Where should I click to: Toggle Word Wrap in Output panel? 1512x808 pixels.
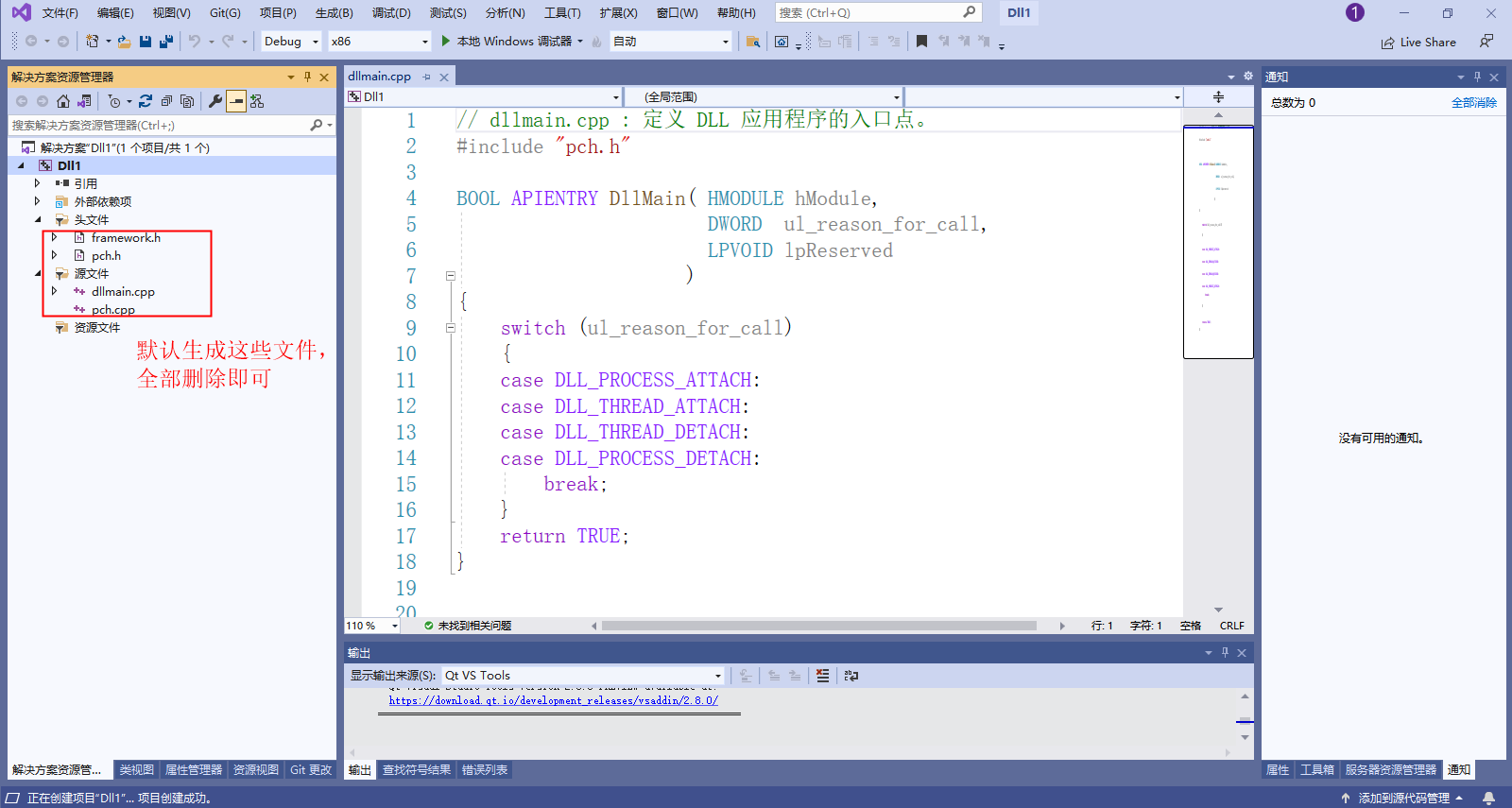click(x=851, y=676)
